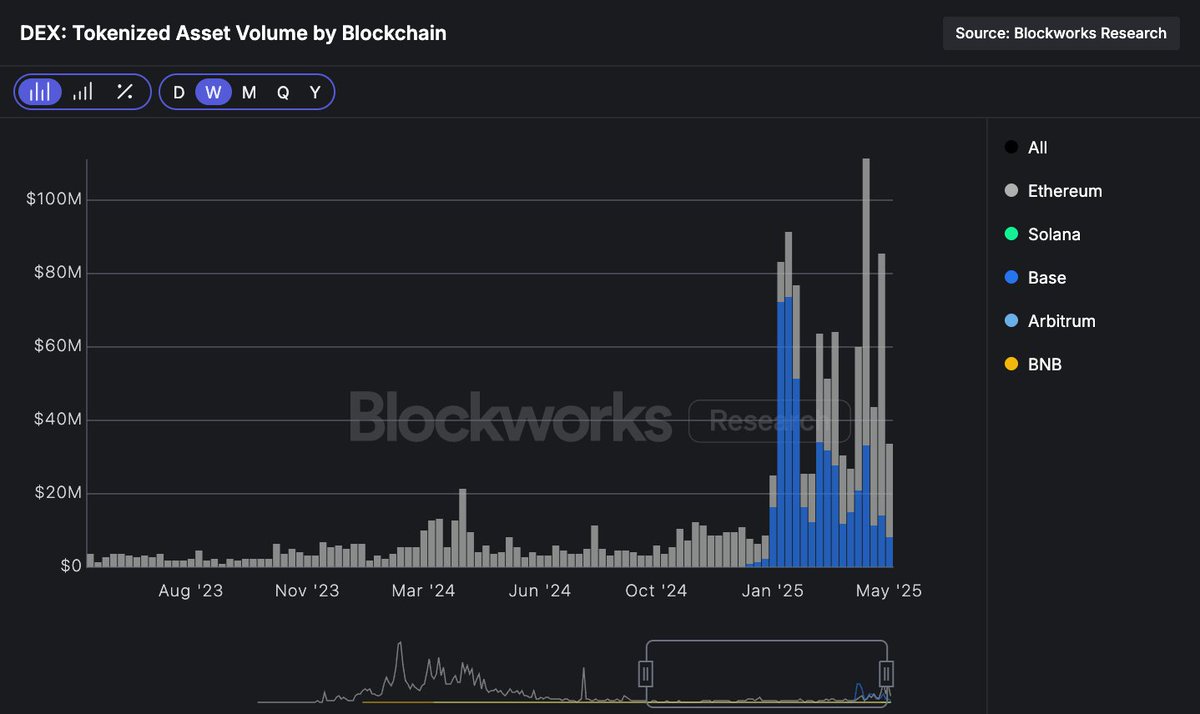Click the Mar '24 x-axis label

click(423, 591)
